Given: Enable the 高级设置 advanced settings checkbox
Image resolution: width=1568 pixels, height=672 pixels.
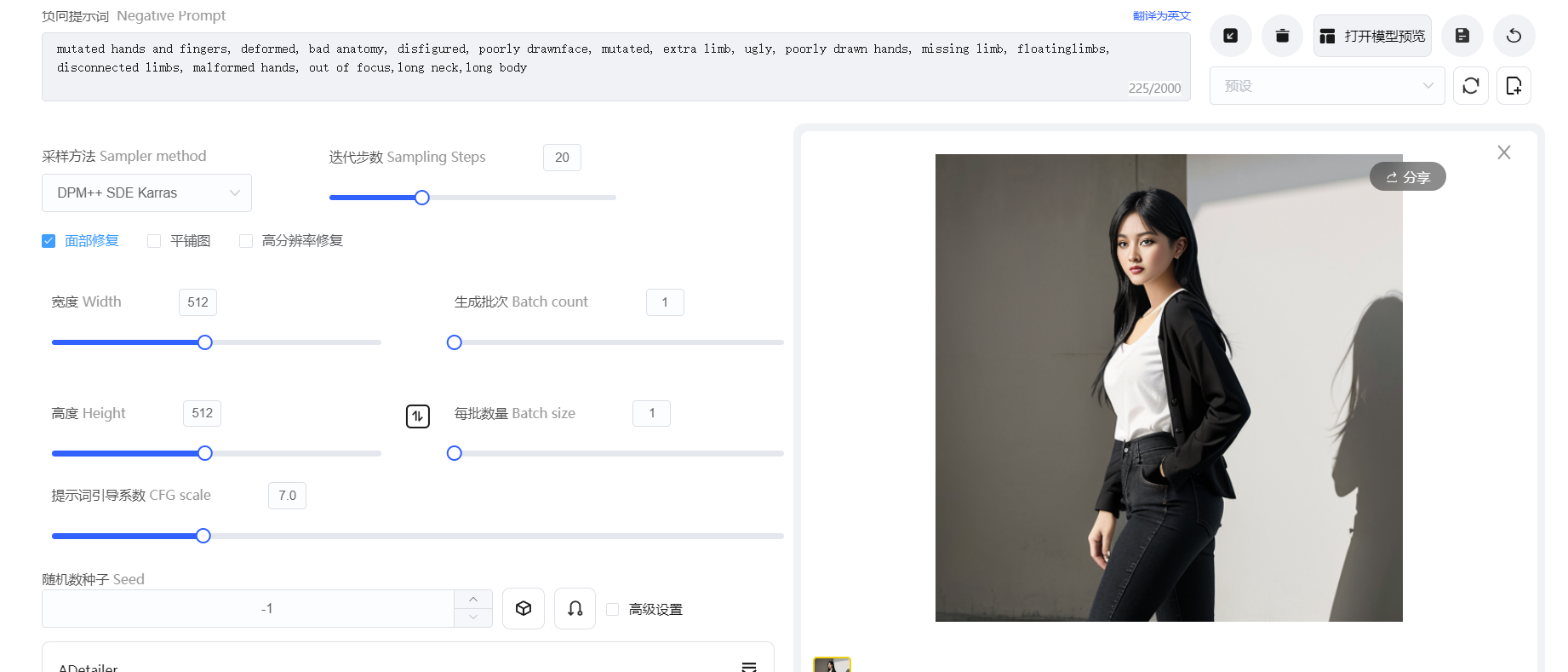Looking at the screenshot, I should pyautogui.click(x=612, y=609).
